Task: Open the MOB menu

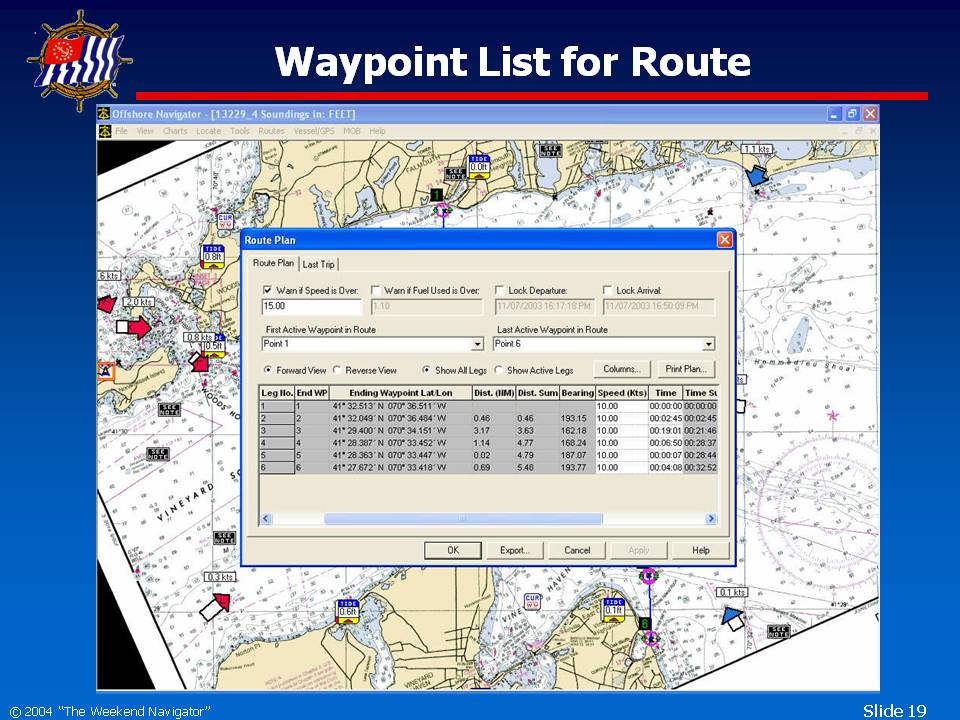Action: pos(351,131)
